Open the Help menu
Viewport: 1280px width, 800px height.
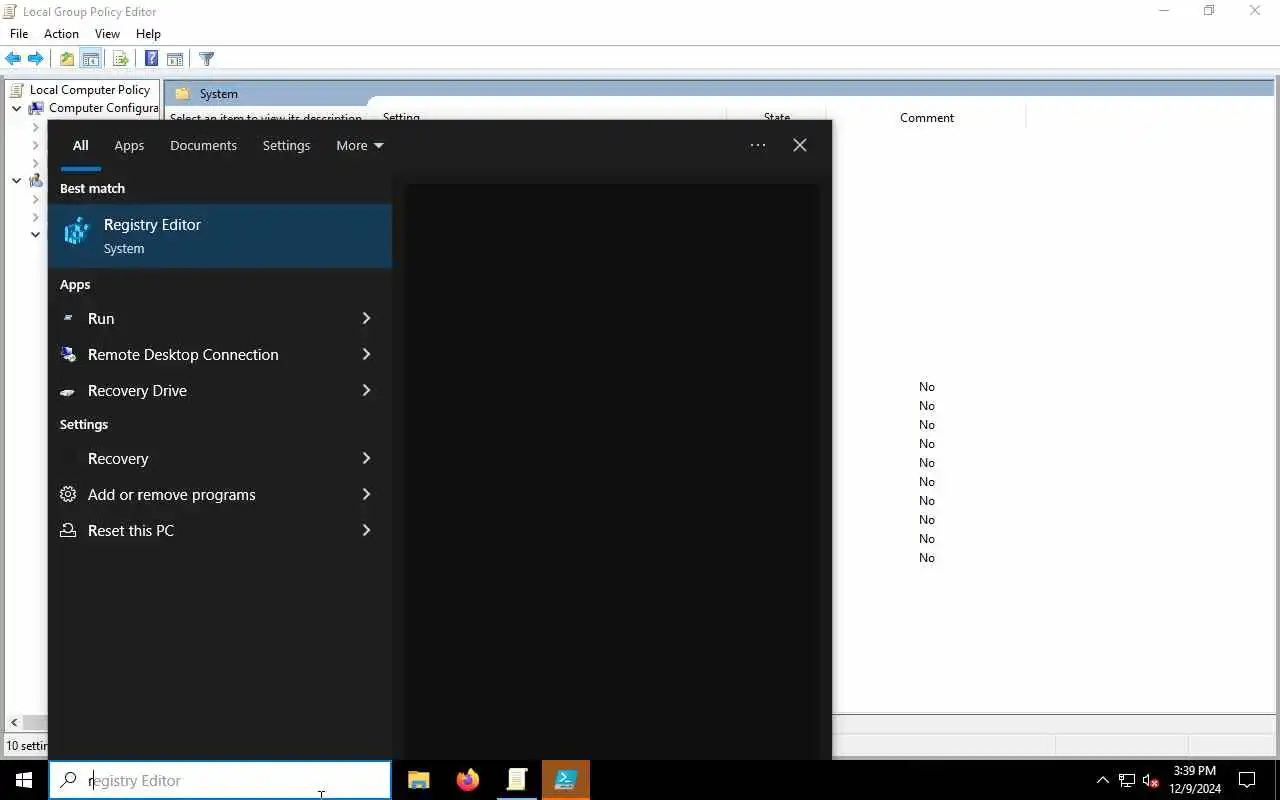pyautogui.click(x=148, y=34)
